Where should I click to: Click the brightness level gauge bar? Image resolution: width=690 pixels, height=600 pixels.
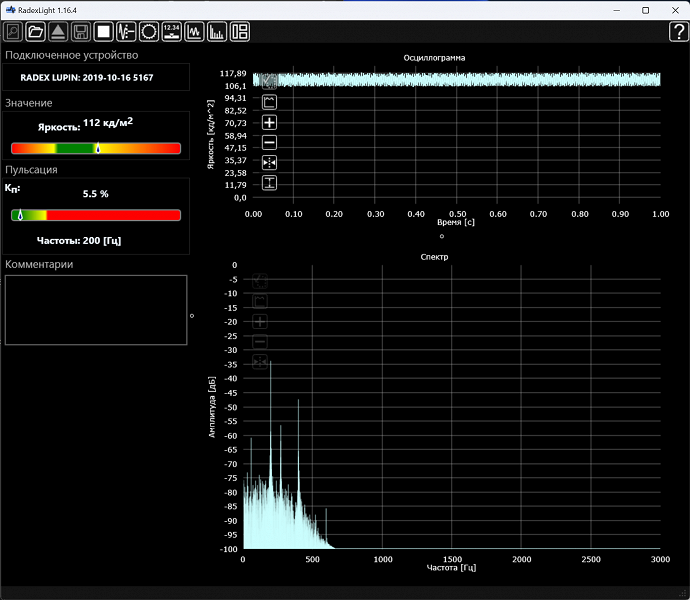tap(96, 148)
